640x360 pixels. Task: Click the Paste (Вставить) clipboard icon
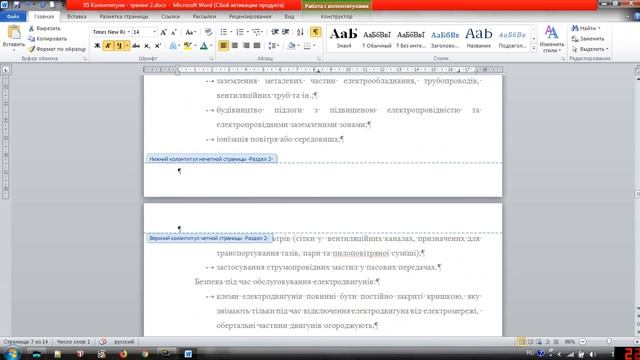tap(14, 33)
